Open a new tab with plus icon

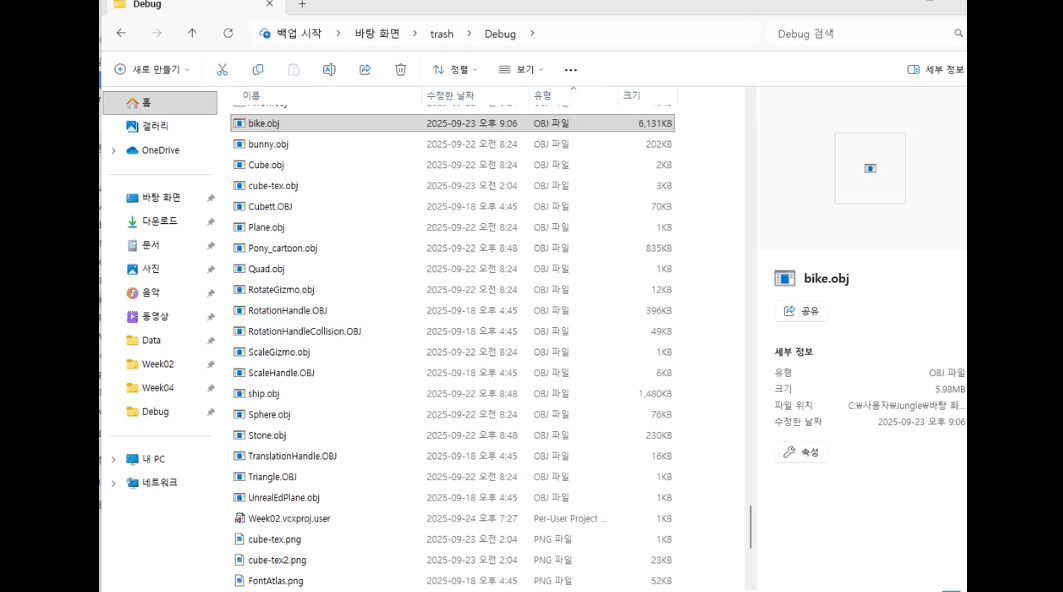pos(302,5)
